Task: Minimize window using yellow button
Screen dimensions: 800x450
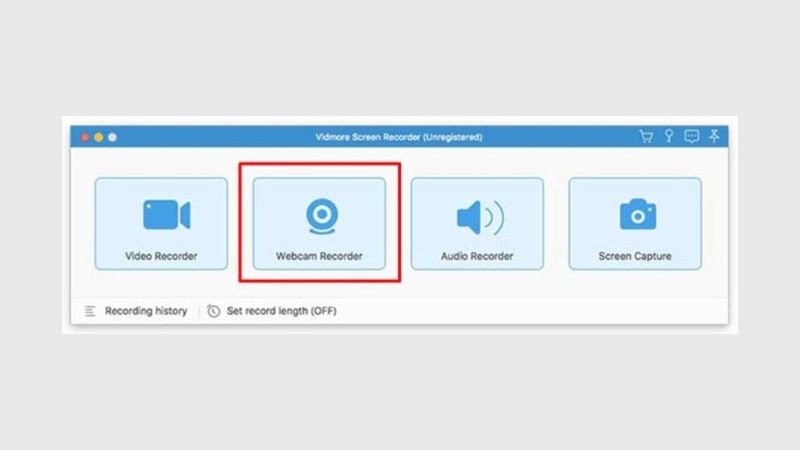Action: pyautogui.click(x=98, y=137)
